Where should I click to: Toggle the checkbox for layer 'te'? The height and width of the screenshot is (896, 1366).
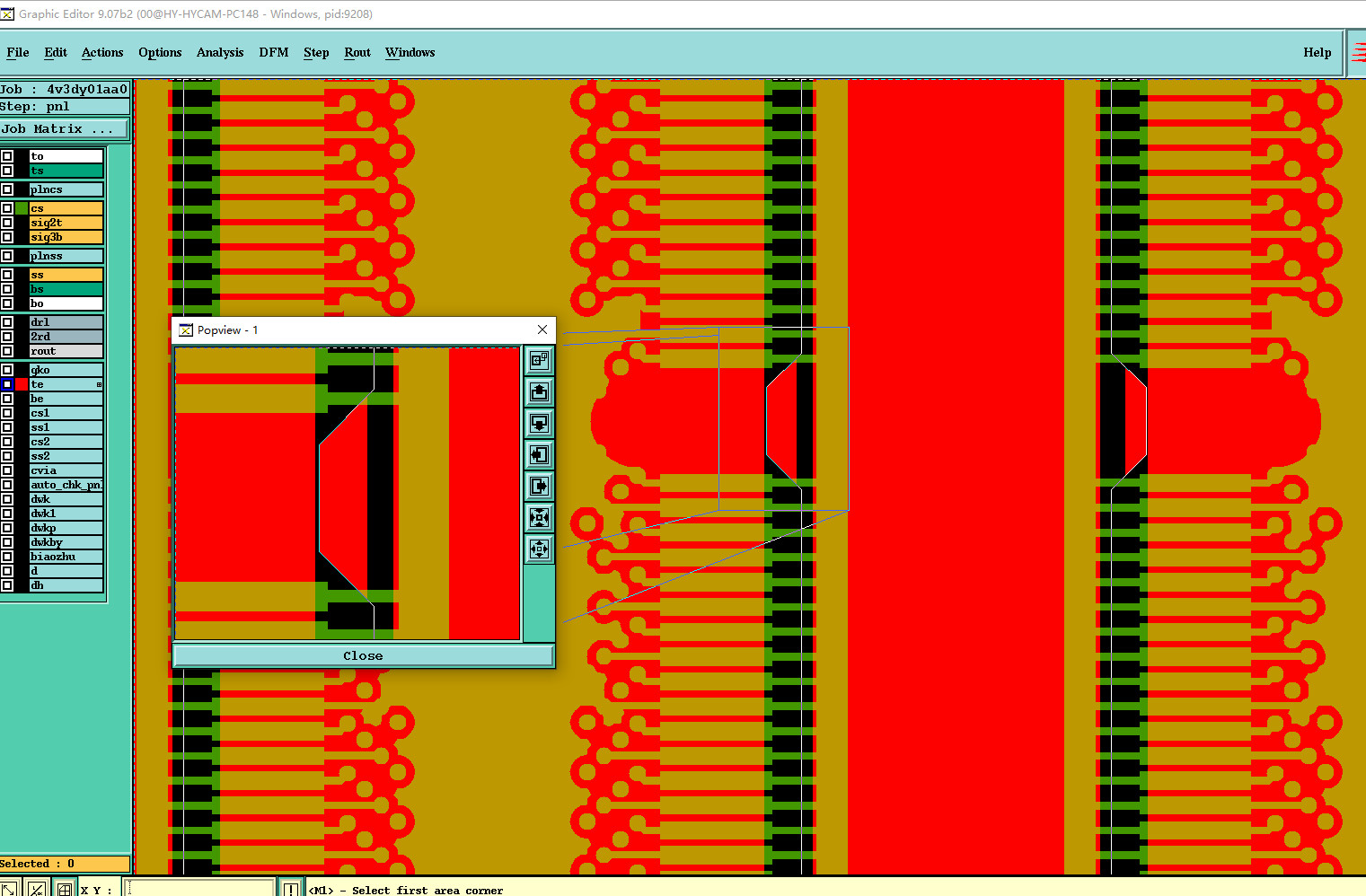[7, 384]
